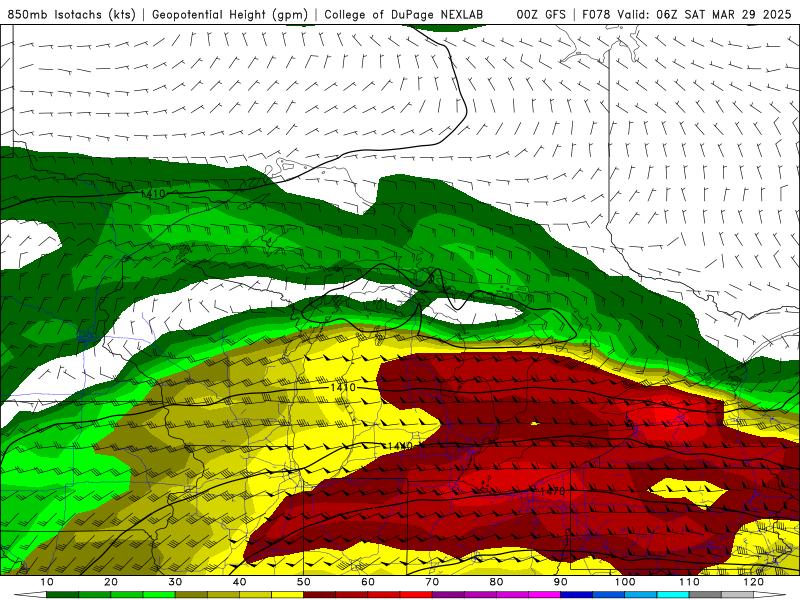
Task: Pick the light gray 115–120 kt swatch
Action: [737, 596]
